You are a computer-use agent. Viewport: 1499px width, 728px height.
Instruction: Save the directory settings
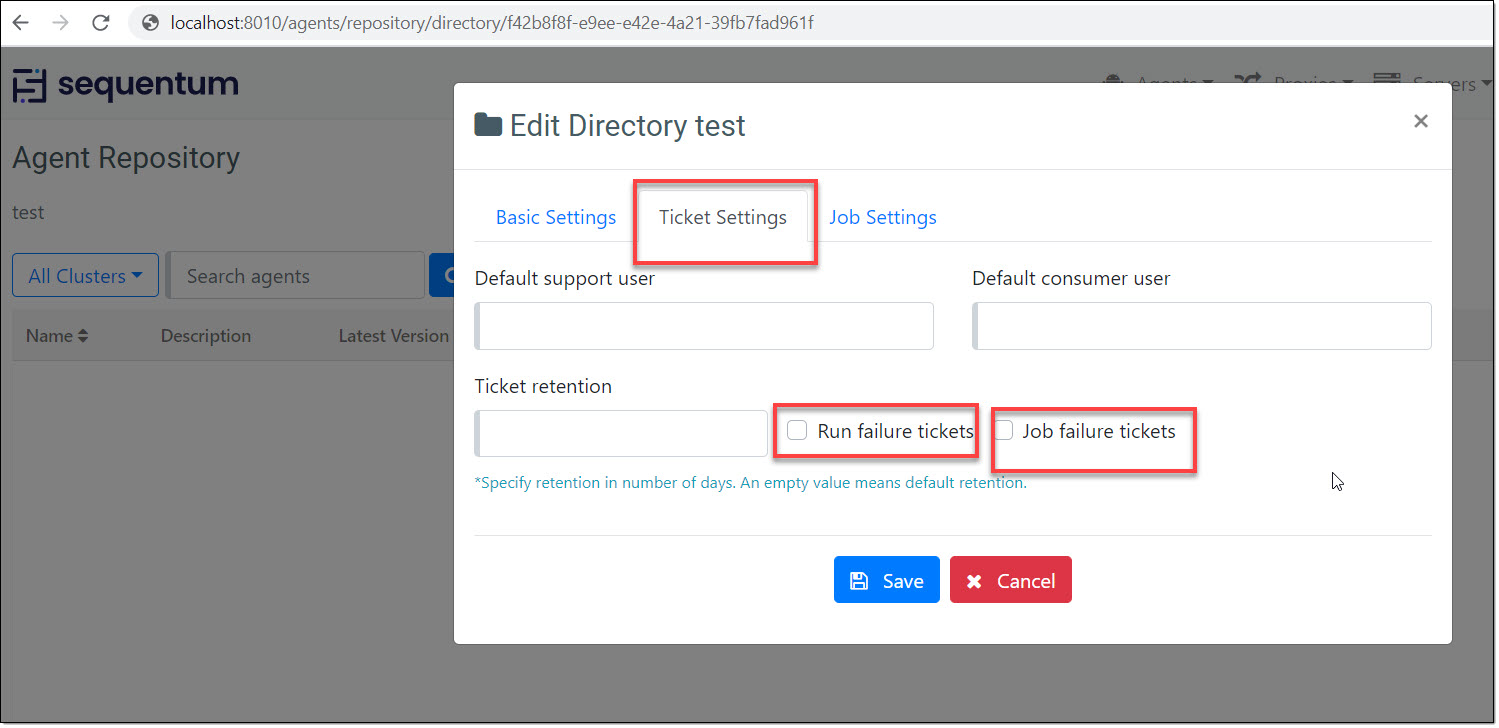pos(886,581)
